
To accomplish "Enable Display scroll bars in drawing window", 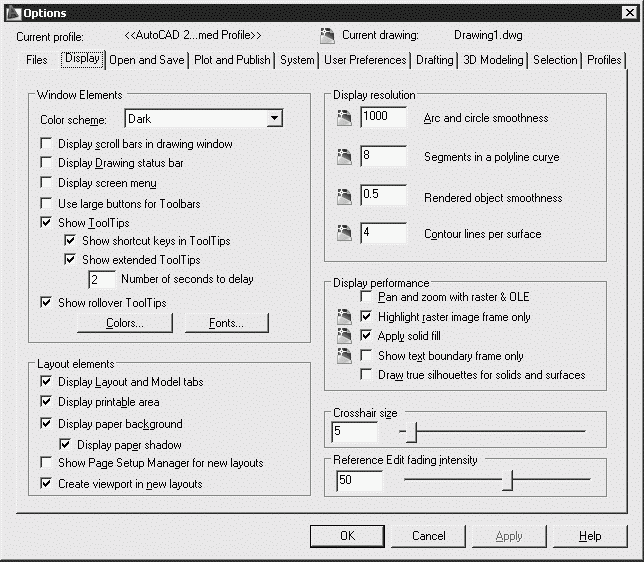I will (46, 144).
